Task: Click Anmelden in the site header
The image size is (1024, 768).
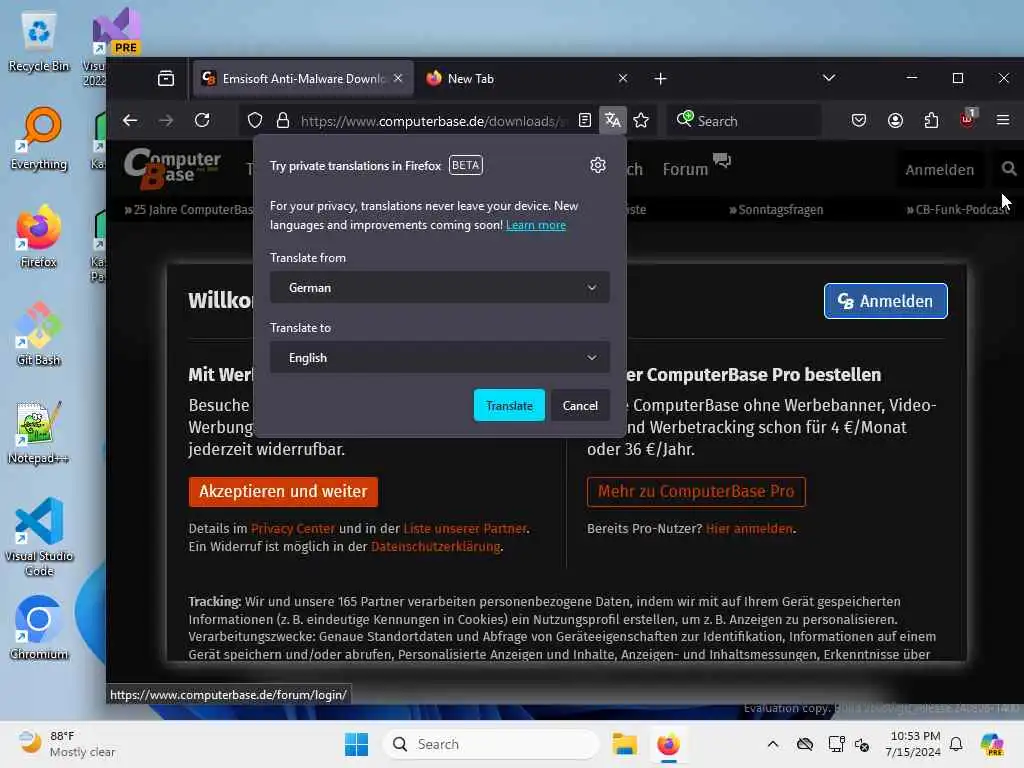Action: [939, 170]
